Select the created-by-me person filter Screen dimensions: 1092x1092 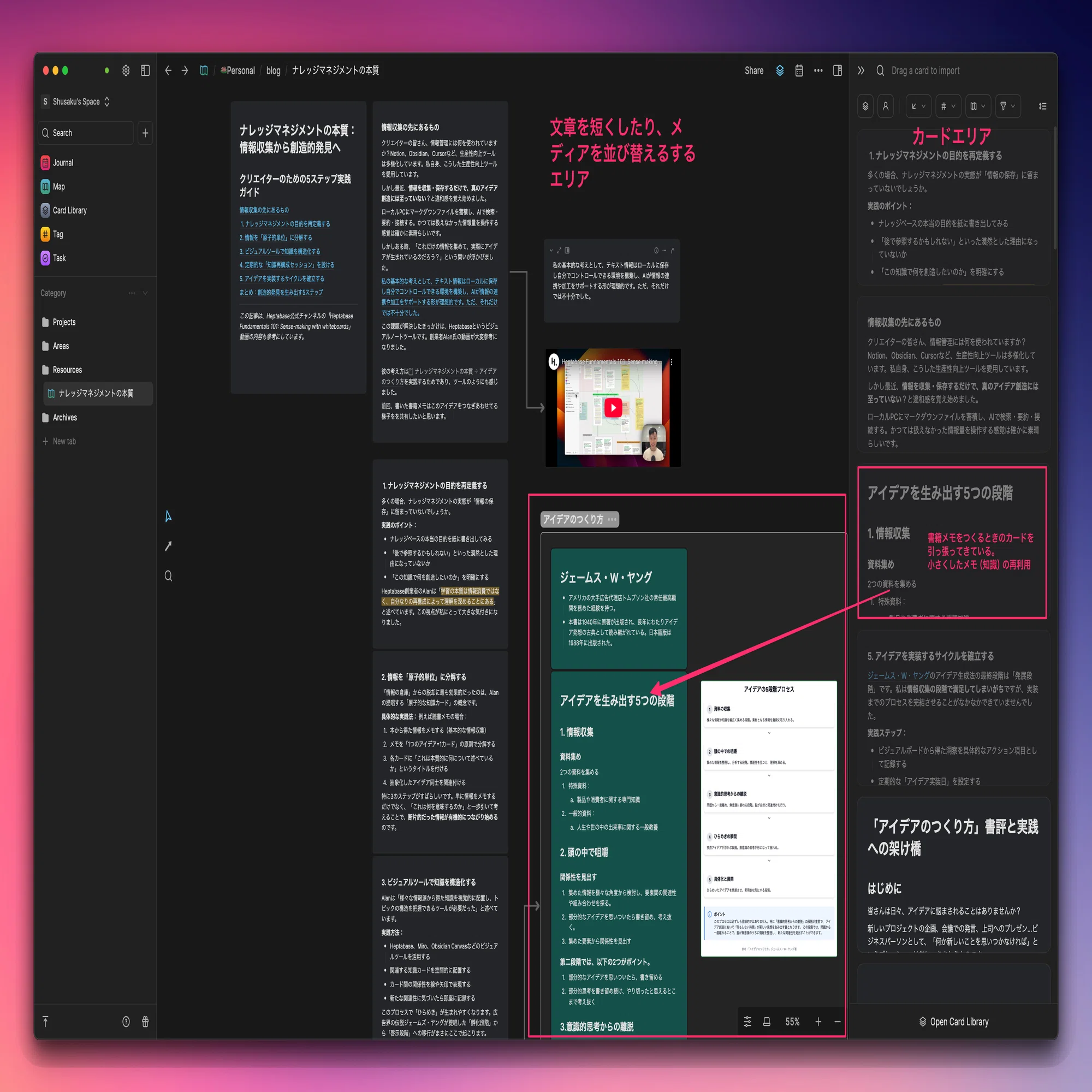[886, 106]
